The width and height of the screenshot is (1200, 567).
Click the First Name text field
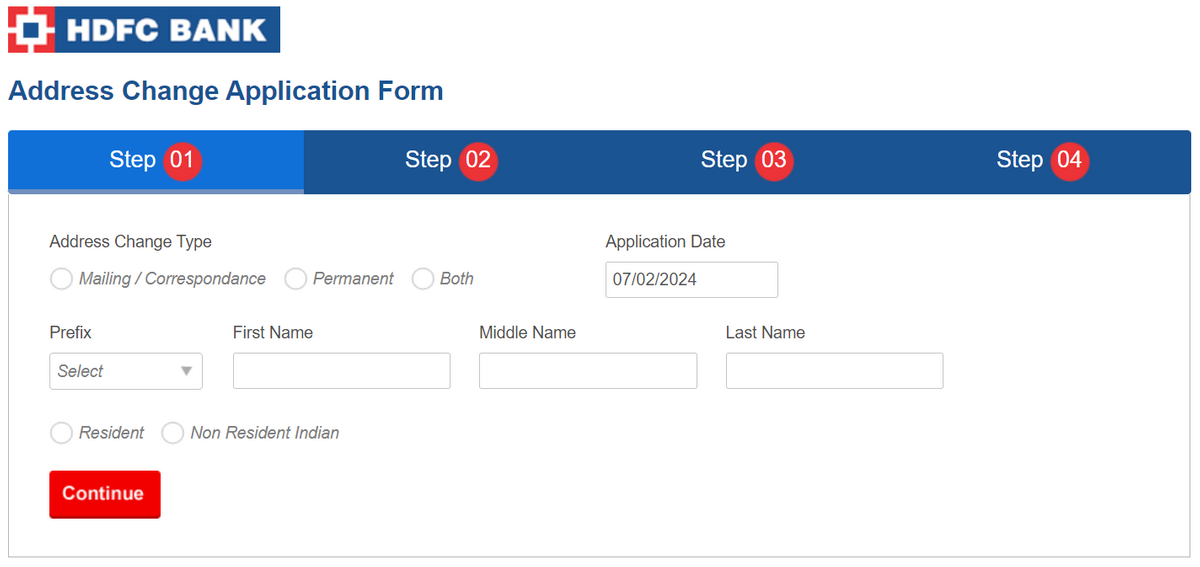point(341,371)
